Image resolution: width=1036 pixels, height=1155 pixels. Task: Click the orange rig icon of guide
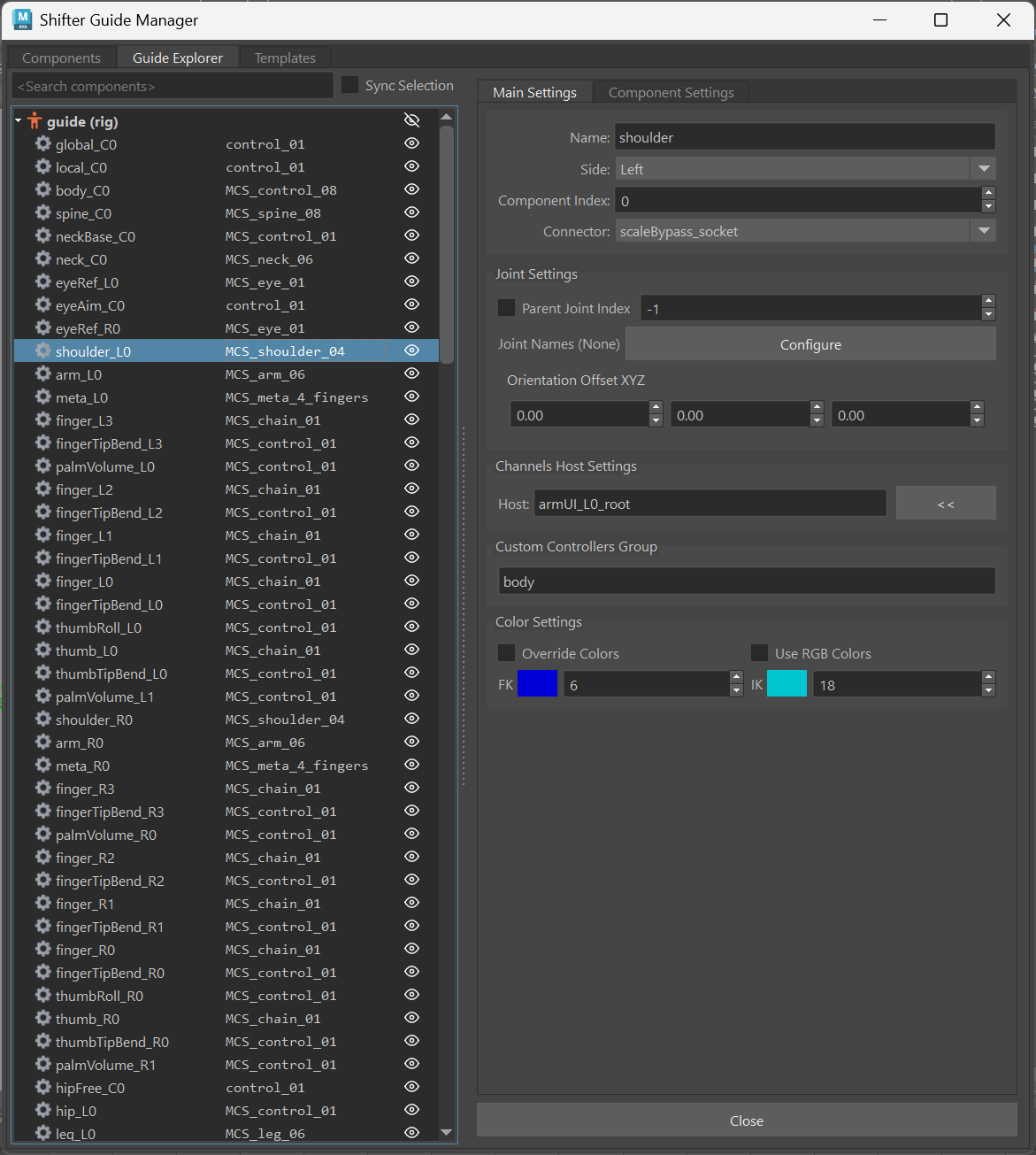coord(35,120)
